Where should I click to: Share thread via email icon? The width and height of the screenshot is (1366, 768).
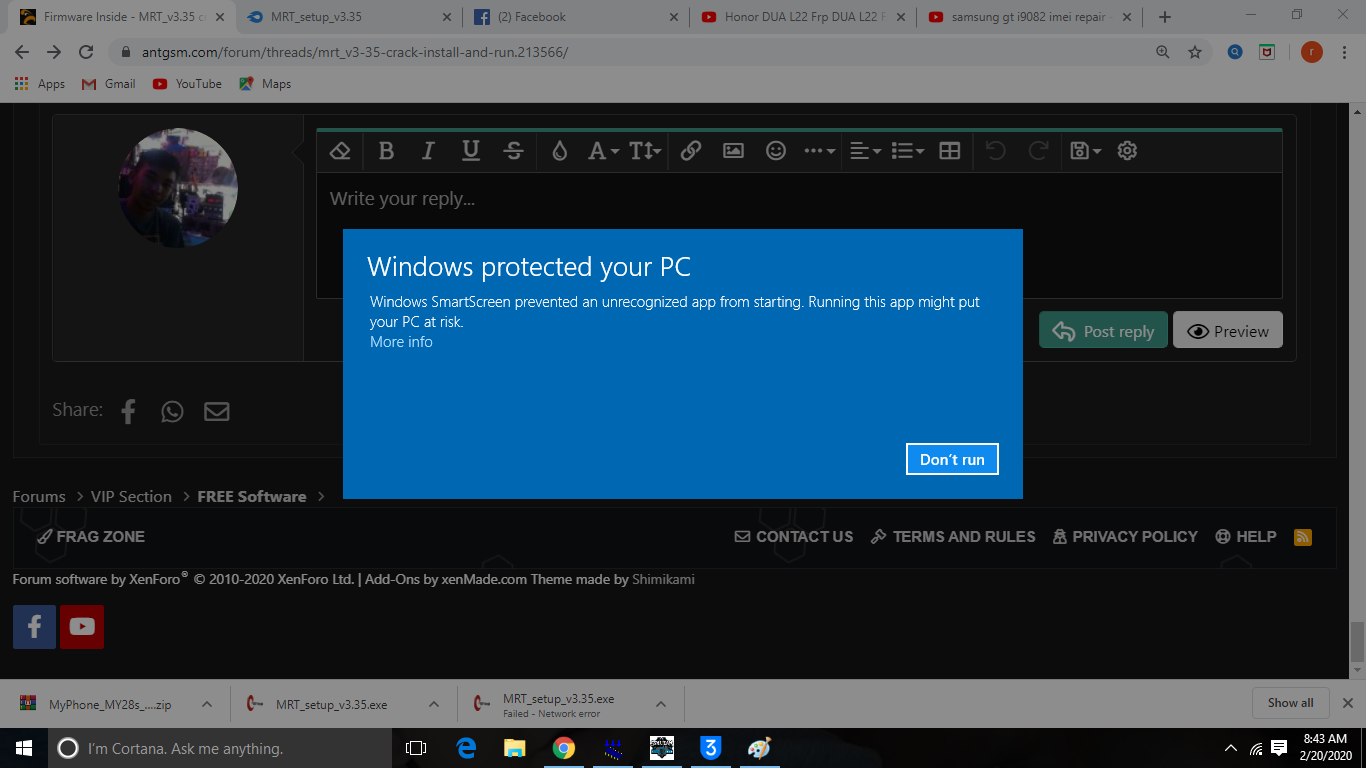pyautogui.click(x=216, y=411)
